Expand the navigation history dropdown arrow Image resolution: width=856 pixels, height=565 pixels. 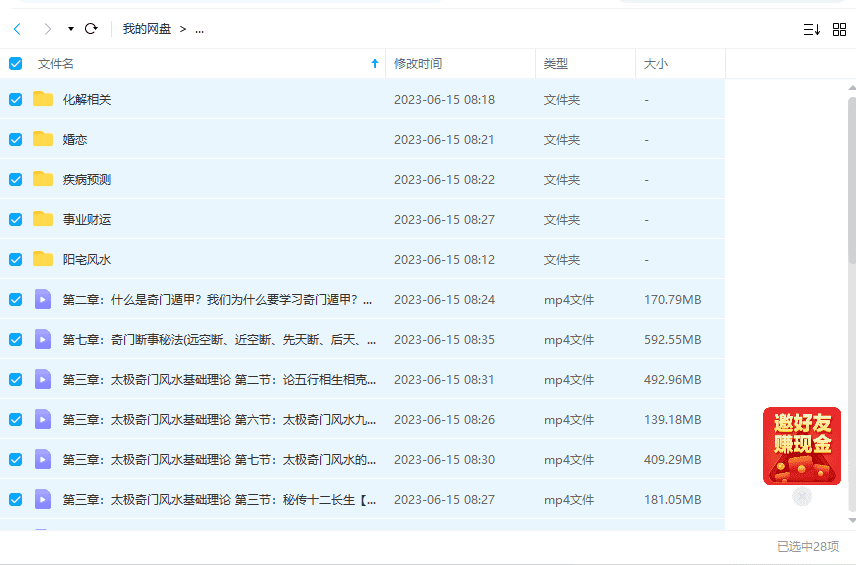[70, 29]
